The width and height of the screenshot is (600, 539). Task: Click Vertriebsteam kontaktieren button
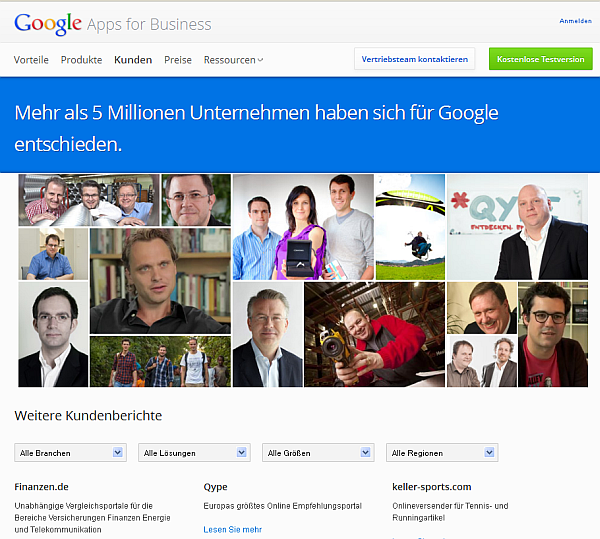tap(414, 59)
